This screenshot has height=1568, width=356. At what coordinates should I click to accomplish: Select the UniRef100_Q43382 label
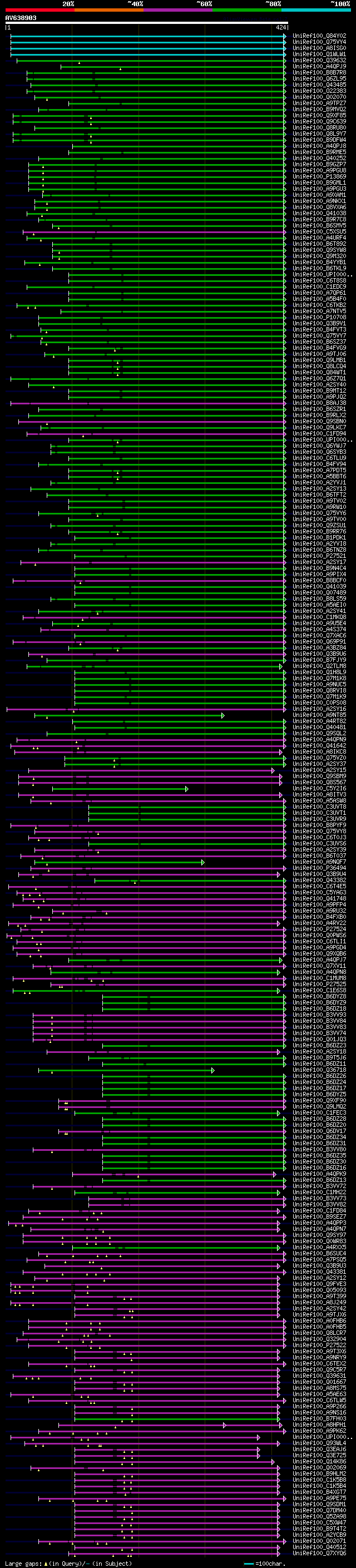click(319, 880)
